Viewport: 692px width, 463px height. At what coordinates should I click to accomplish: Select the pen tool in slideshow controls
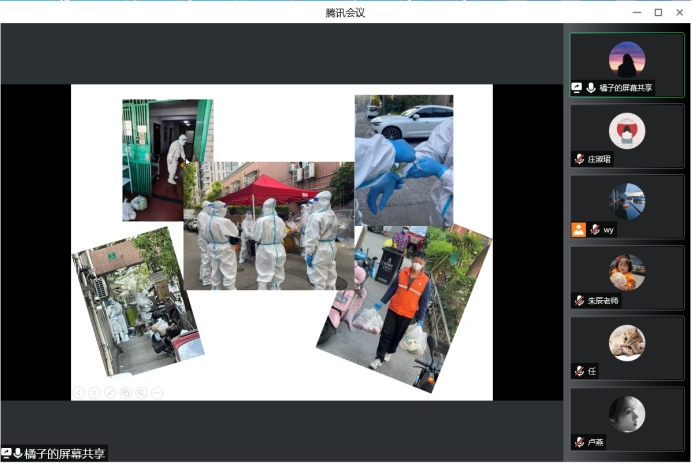(110, 393)
